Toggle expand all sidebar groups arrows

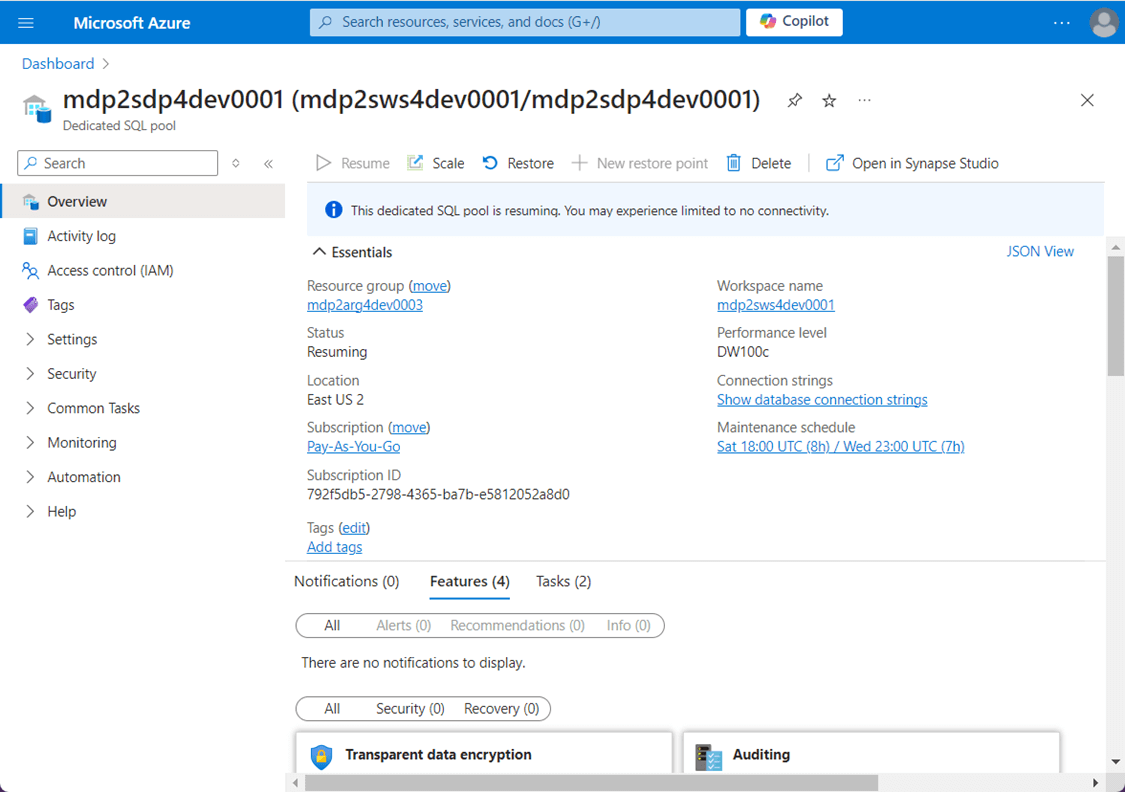point(235,164)
